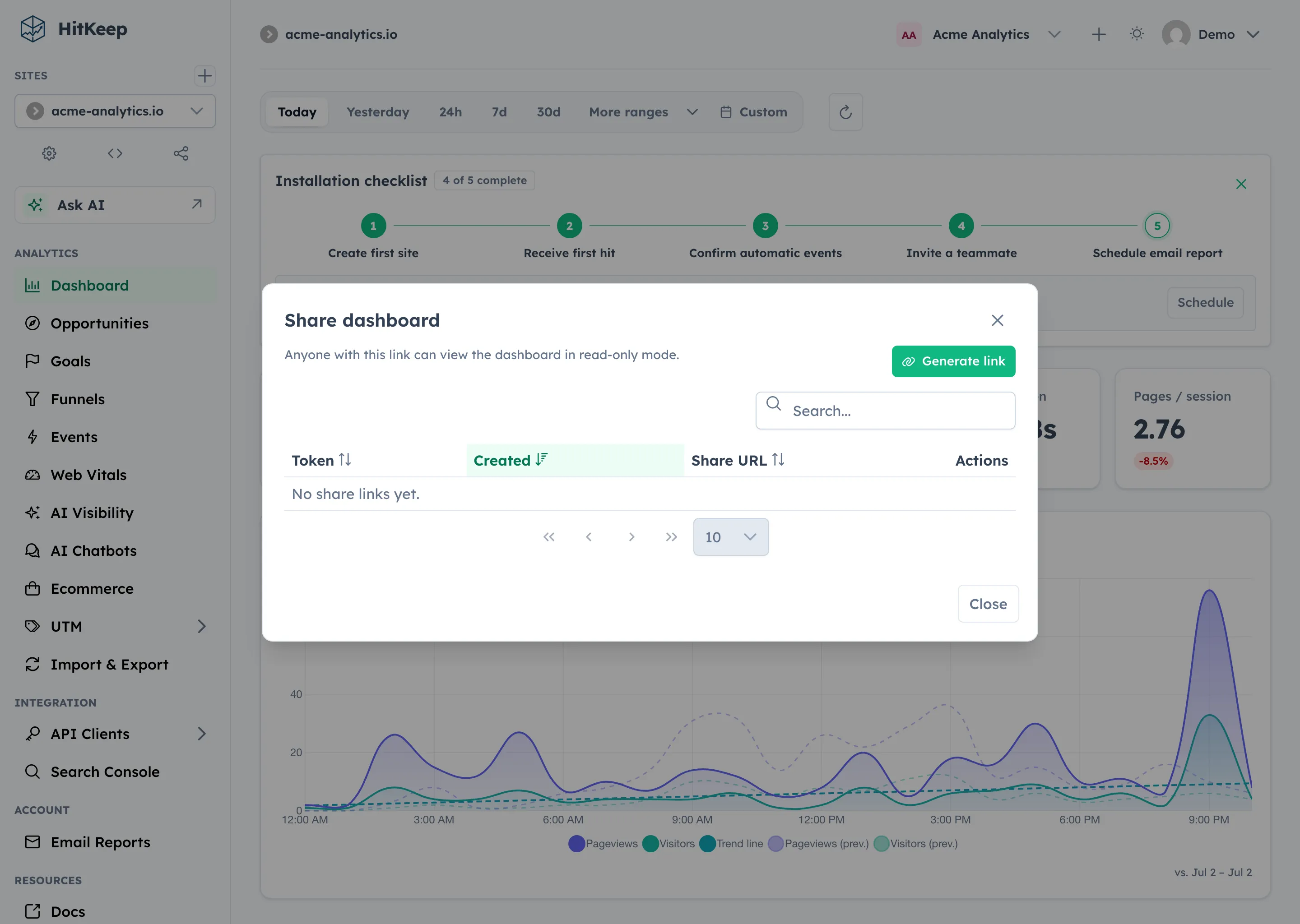The image size is (1300, 924).
Task: Click Schedule button in checklist
Action: pyautogui.click(x=1205, y=303)
